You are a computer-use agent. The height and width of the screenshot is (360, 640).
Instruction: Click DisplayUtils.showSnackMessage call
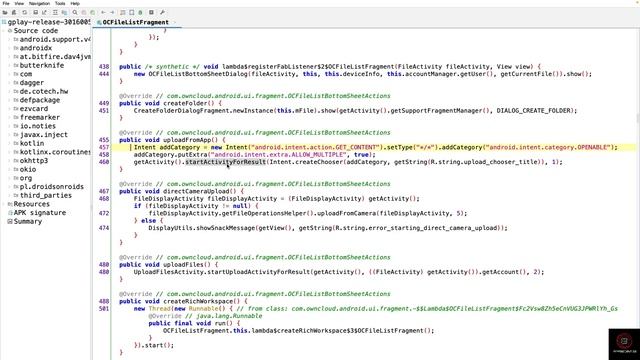click(x=202, y=228)
